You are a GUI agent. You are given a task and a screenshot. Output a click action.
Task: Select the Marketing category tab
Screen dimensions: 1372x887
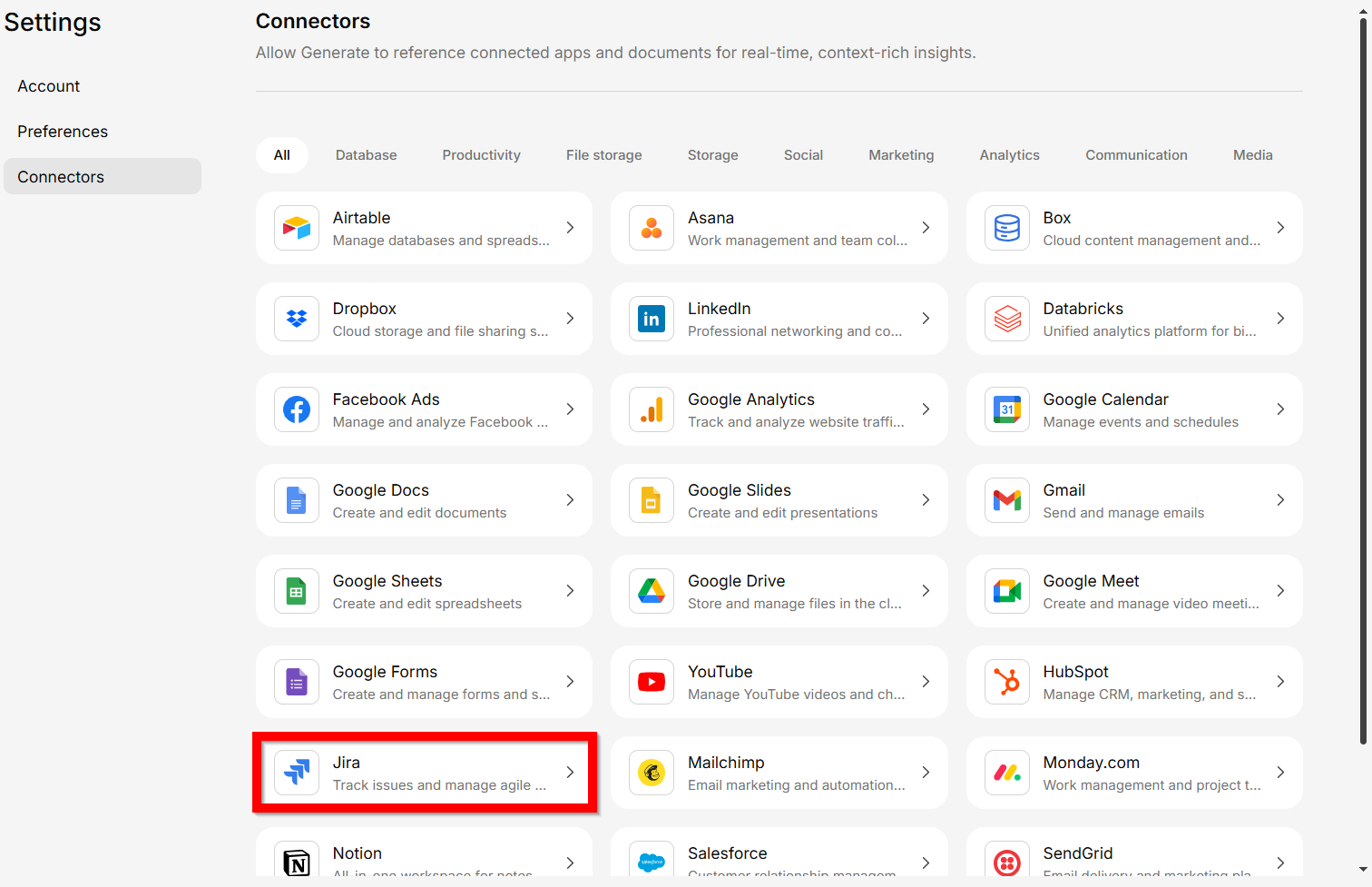[x=901, y=155]
